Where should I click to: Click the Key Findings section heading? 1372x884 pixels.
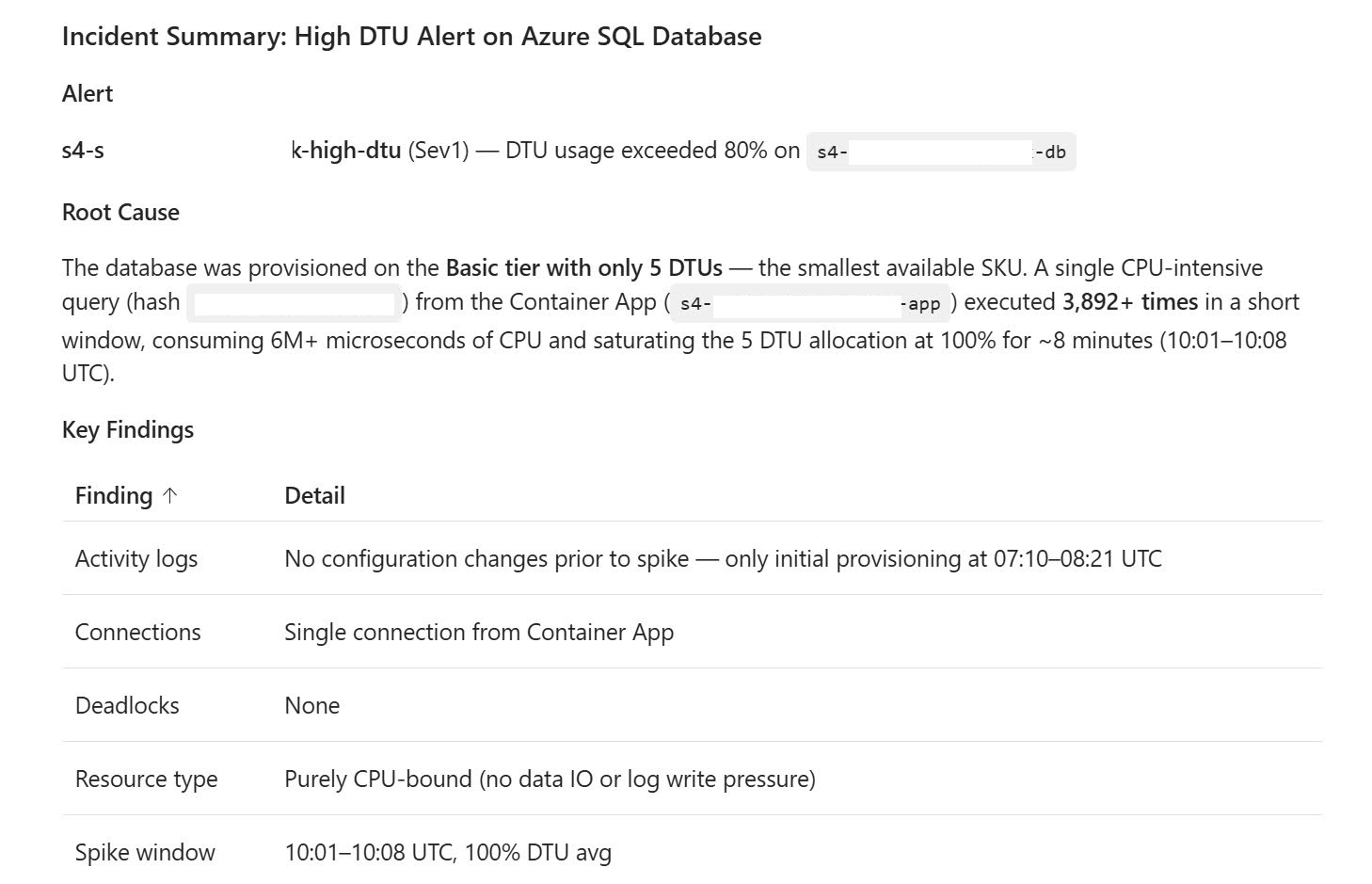tap(128, 429)
